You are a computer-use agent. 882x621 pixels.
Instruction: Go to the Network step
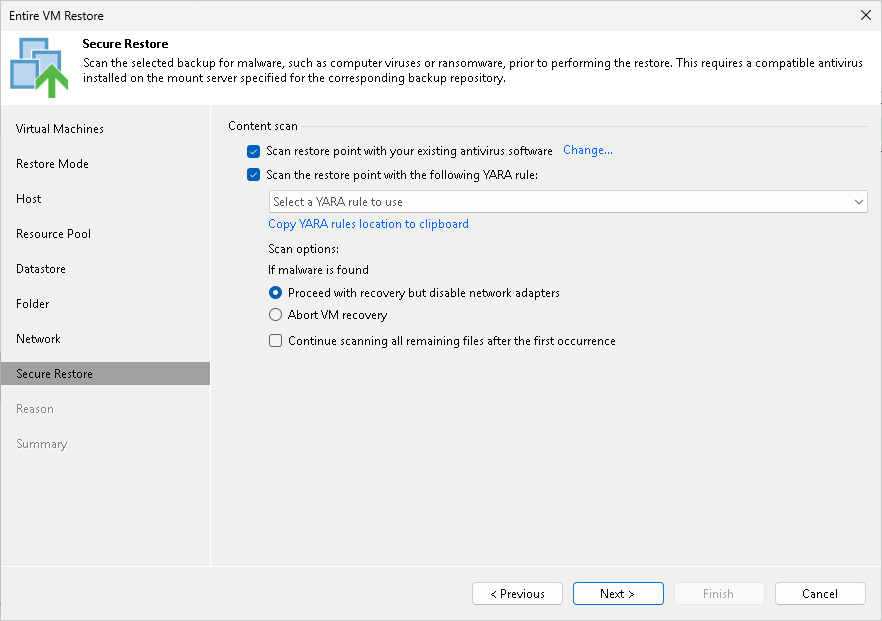[x=38, y=338]
